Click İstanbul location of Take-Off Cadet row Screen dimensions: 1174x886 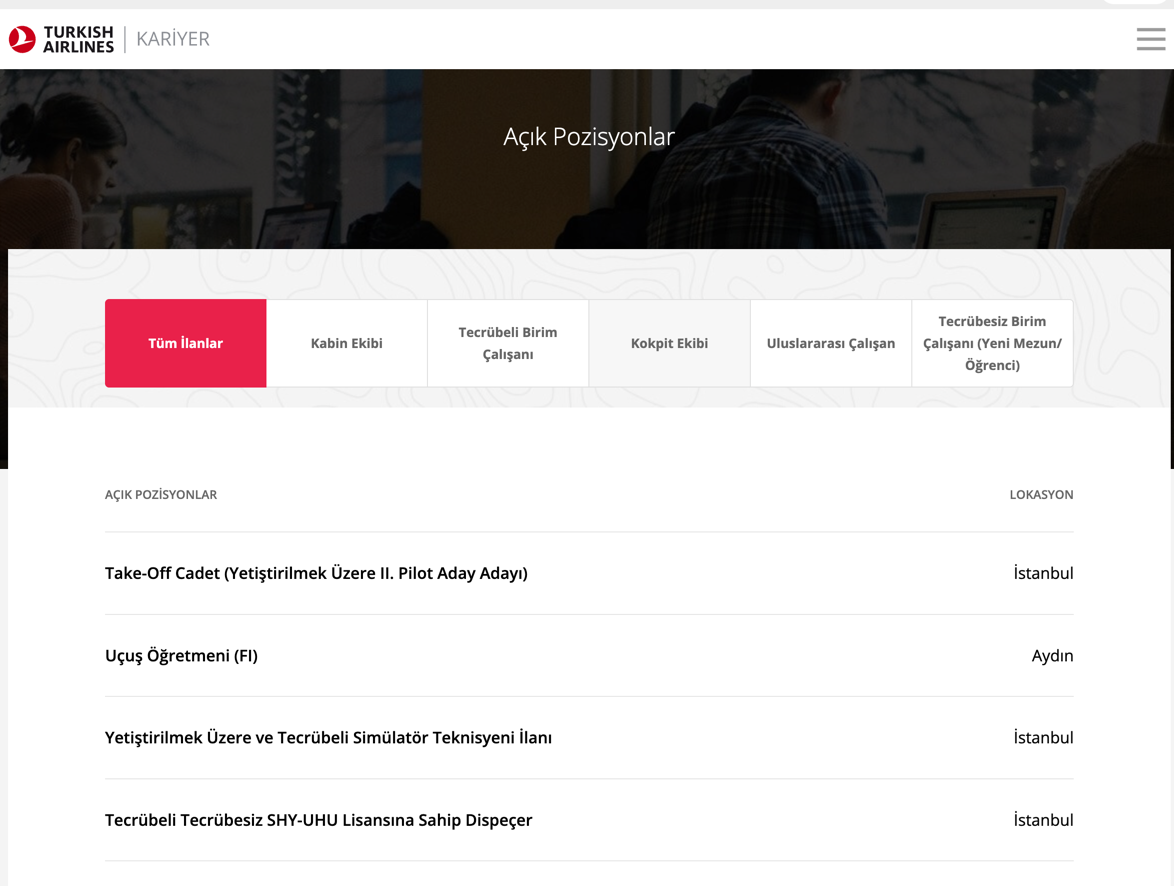1043,573
